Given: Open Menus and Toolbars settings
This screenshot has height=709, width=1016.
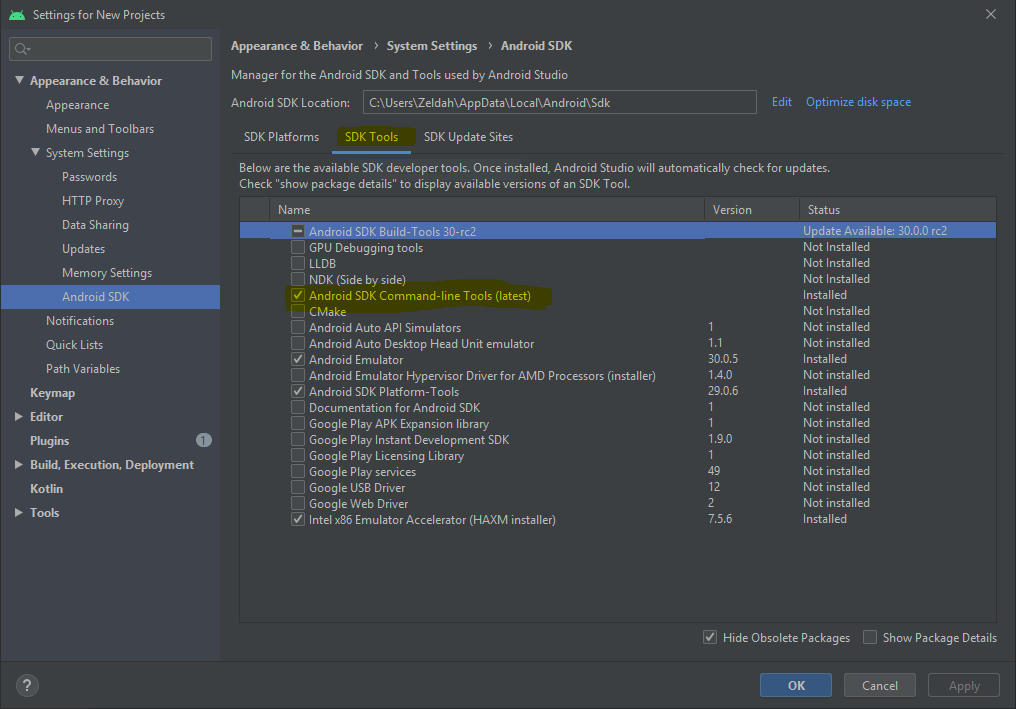Looking at the screenshot, I should [x=100, y=129].
